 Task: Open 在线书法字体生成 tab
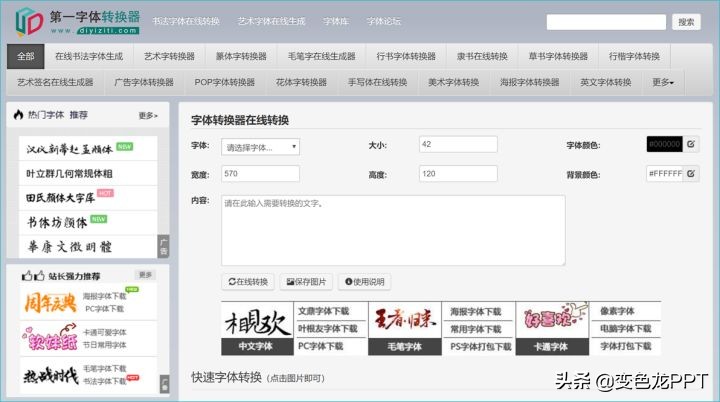click(x=89, y=57)
